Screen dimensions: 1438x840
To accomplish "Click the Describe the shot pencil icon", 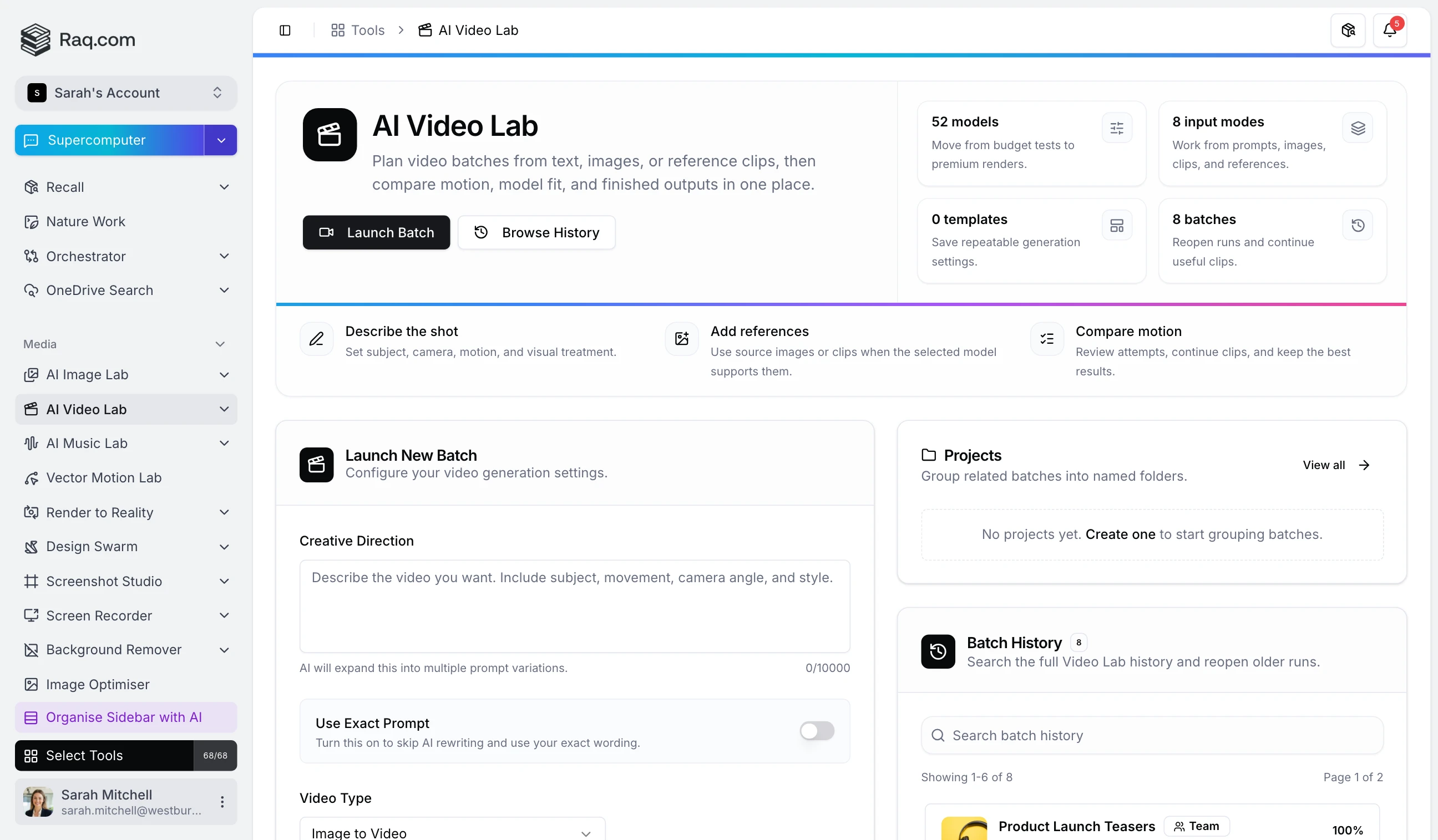I will click(x=317, y=339).
